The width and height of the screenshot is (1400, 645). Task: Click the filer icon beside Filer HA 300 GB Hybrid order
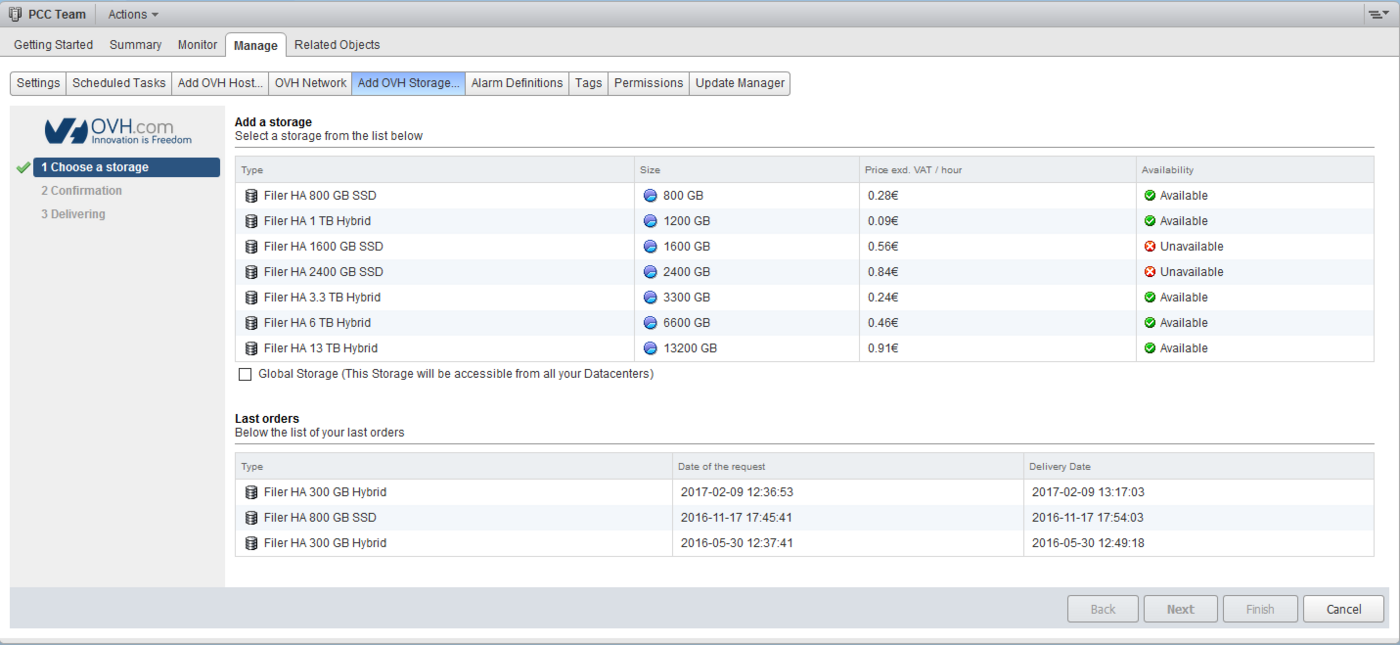(x=251, y=492)
